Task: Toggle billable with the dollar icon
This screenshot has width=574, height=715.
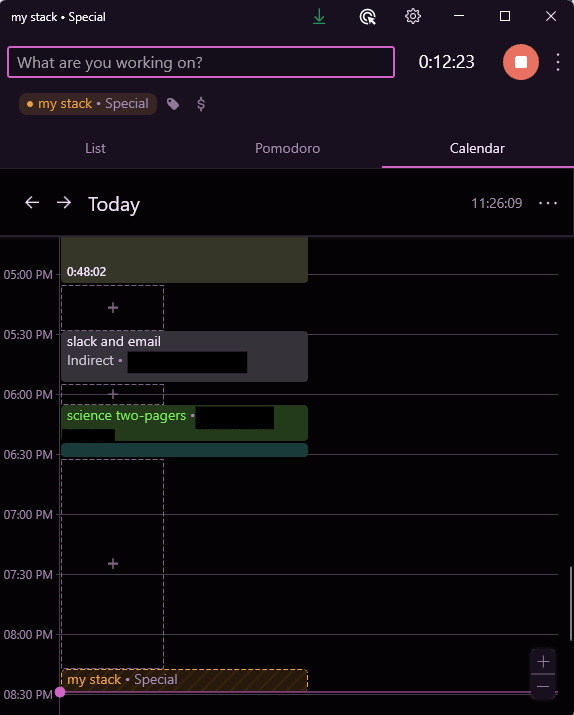Action: (201, 104)
